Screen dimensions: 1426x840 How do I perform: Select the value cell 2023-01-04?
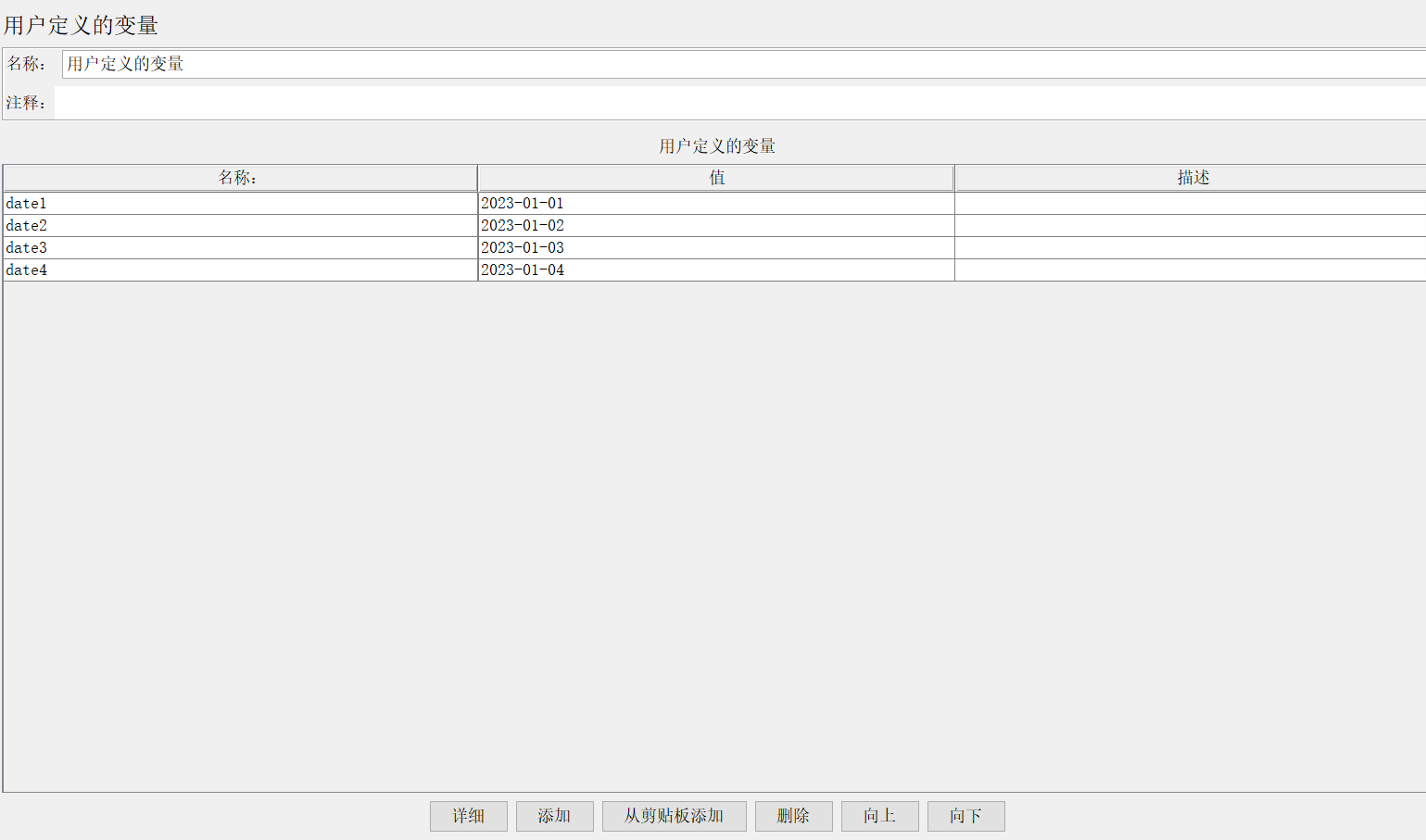[x=716, y=270]
